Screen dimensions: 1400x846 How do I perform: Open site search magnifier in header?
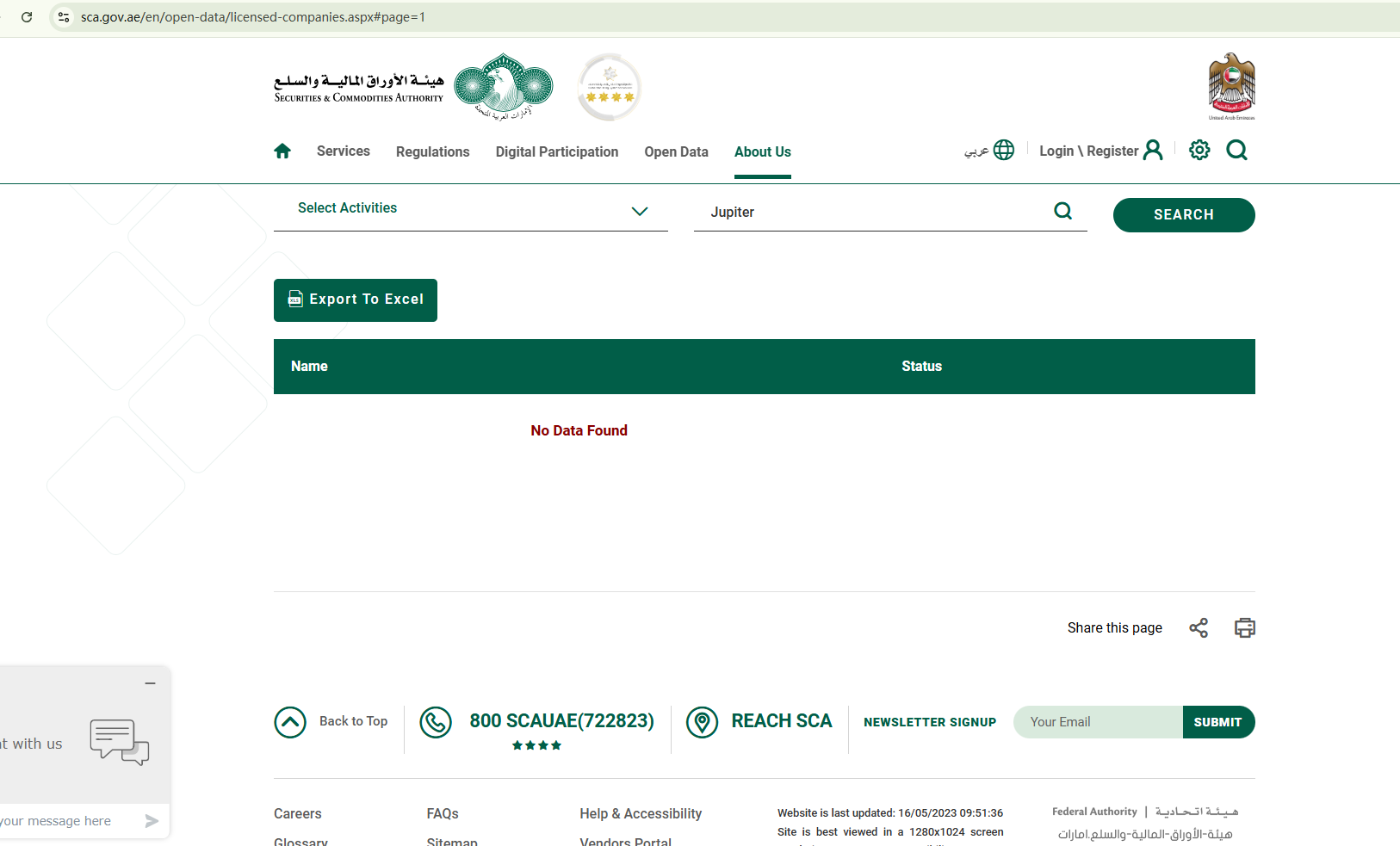1236,151
